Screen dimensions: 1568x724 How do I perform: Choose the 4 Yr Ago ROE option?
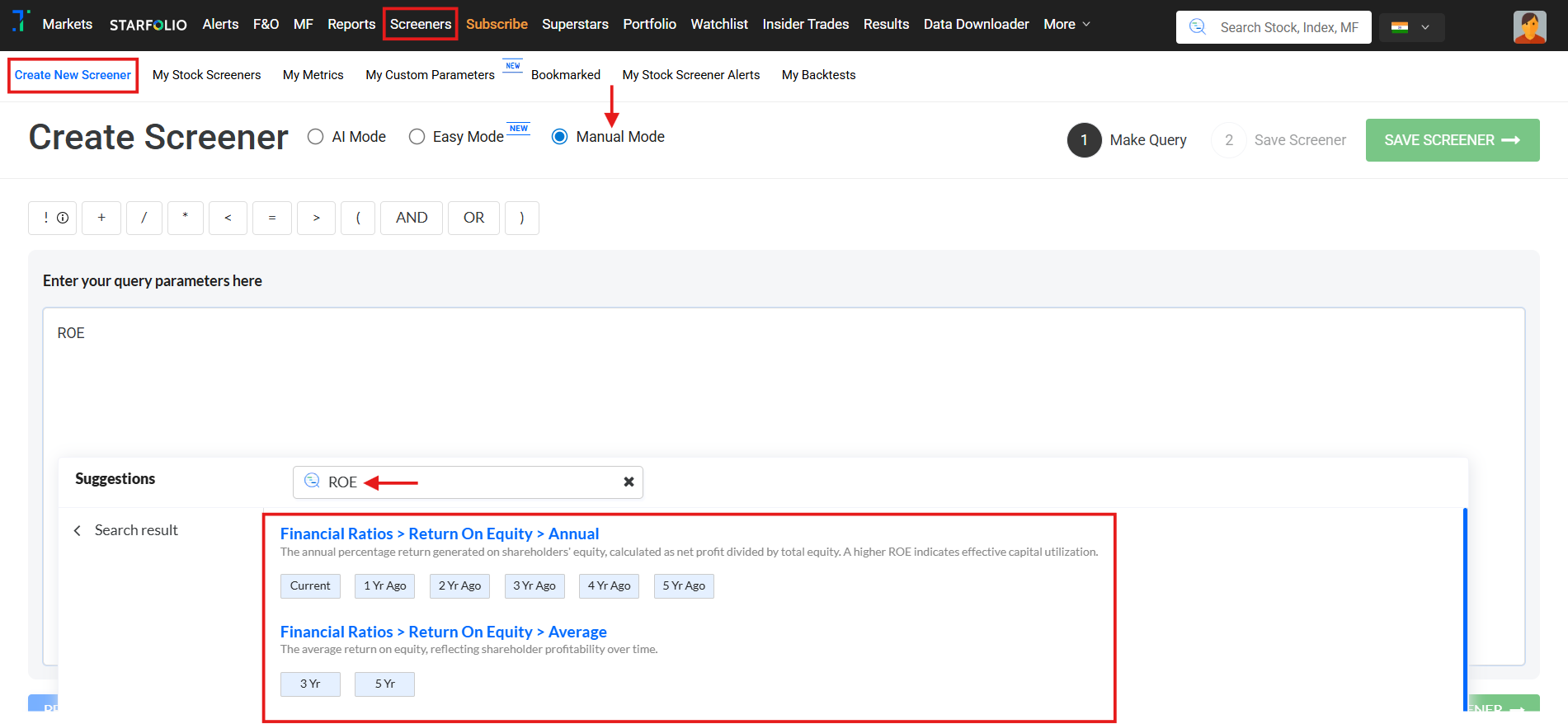[609, 586]
